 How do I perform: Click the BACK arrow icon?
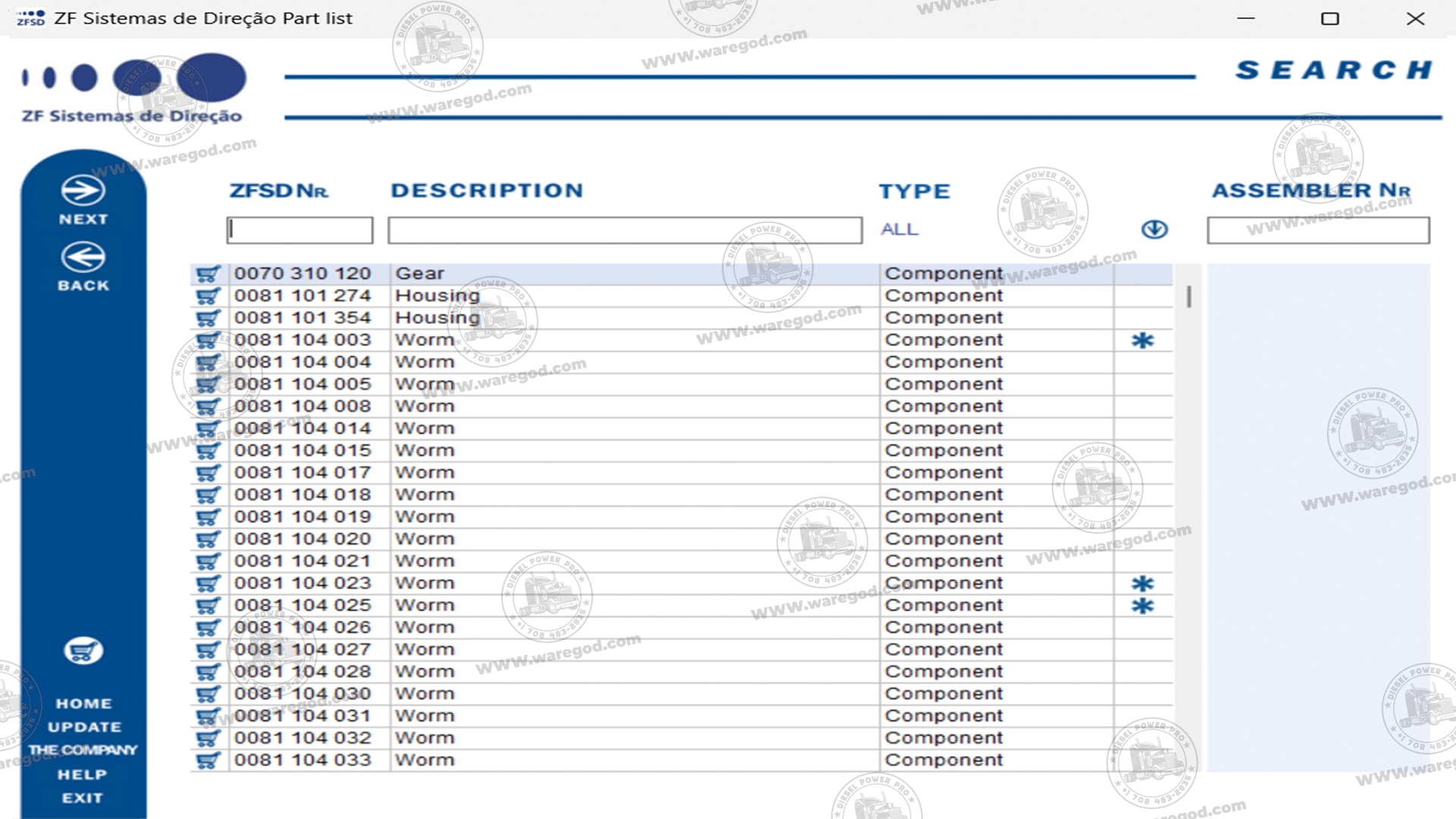(x=83, y=258)
